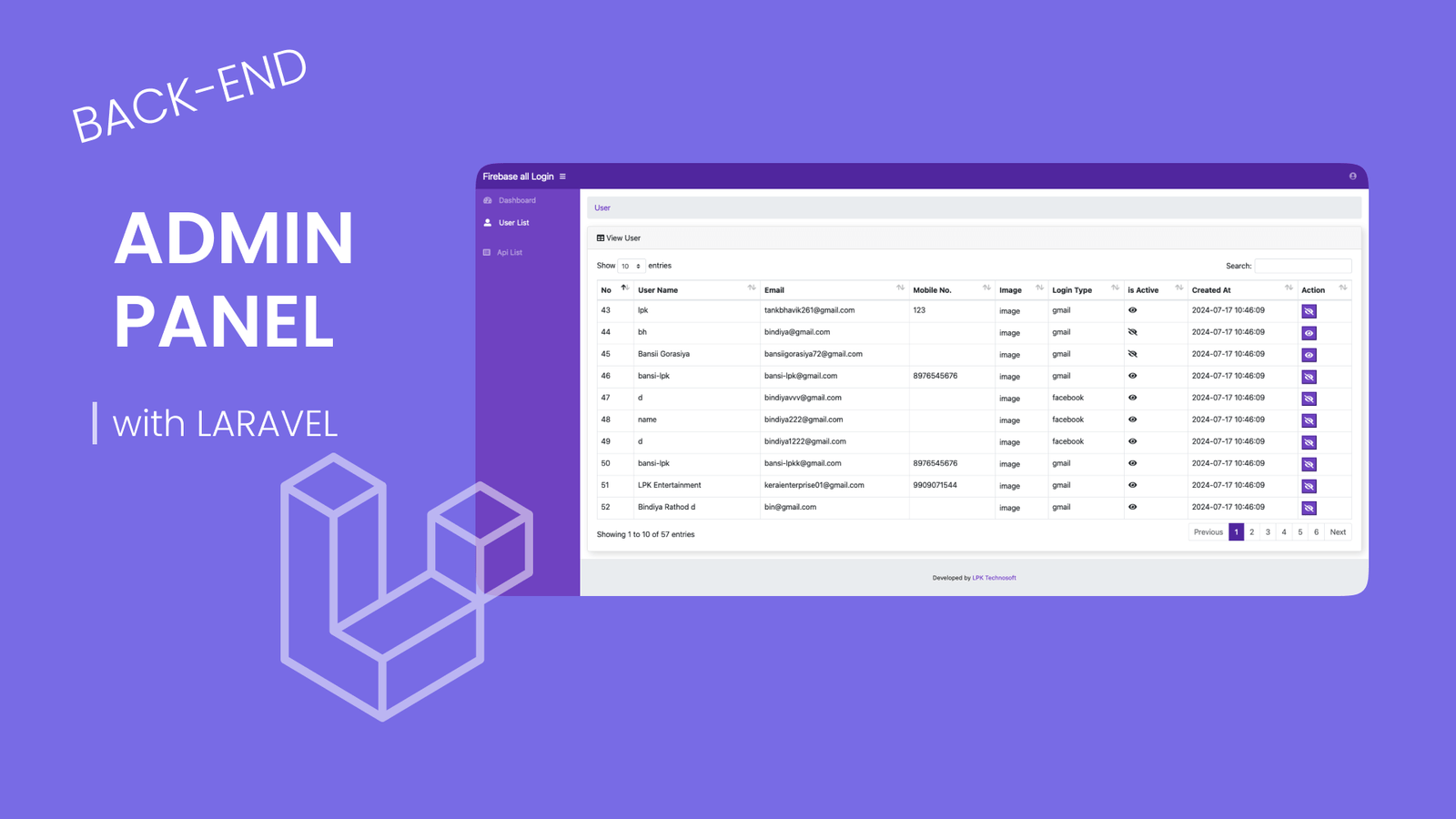Open Dashboard in the sidebar

pos(510,200)
